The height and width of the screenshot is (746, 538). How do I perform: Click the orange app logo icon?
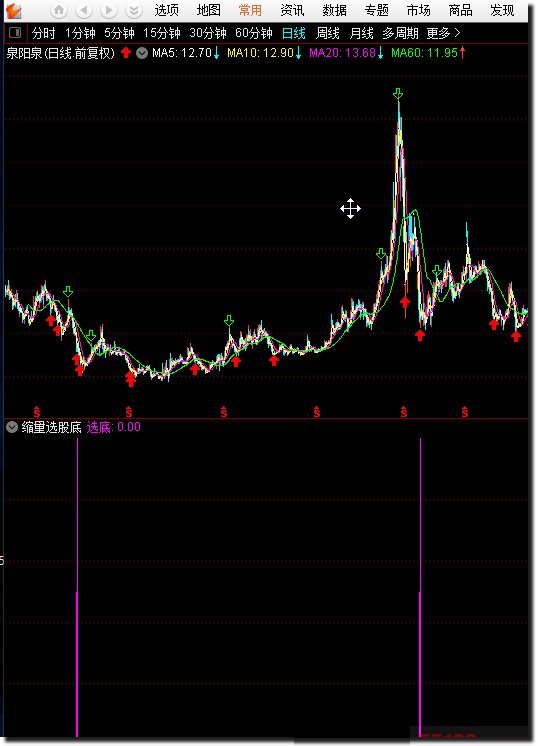[x=14, y=10]
